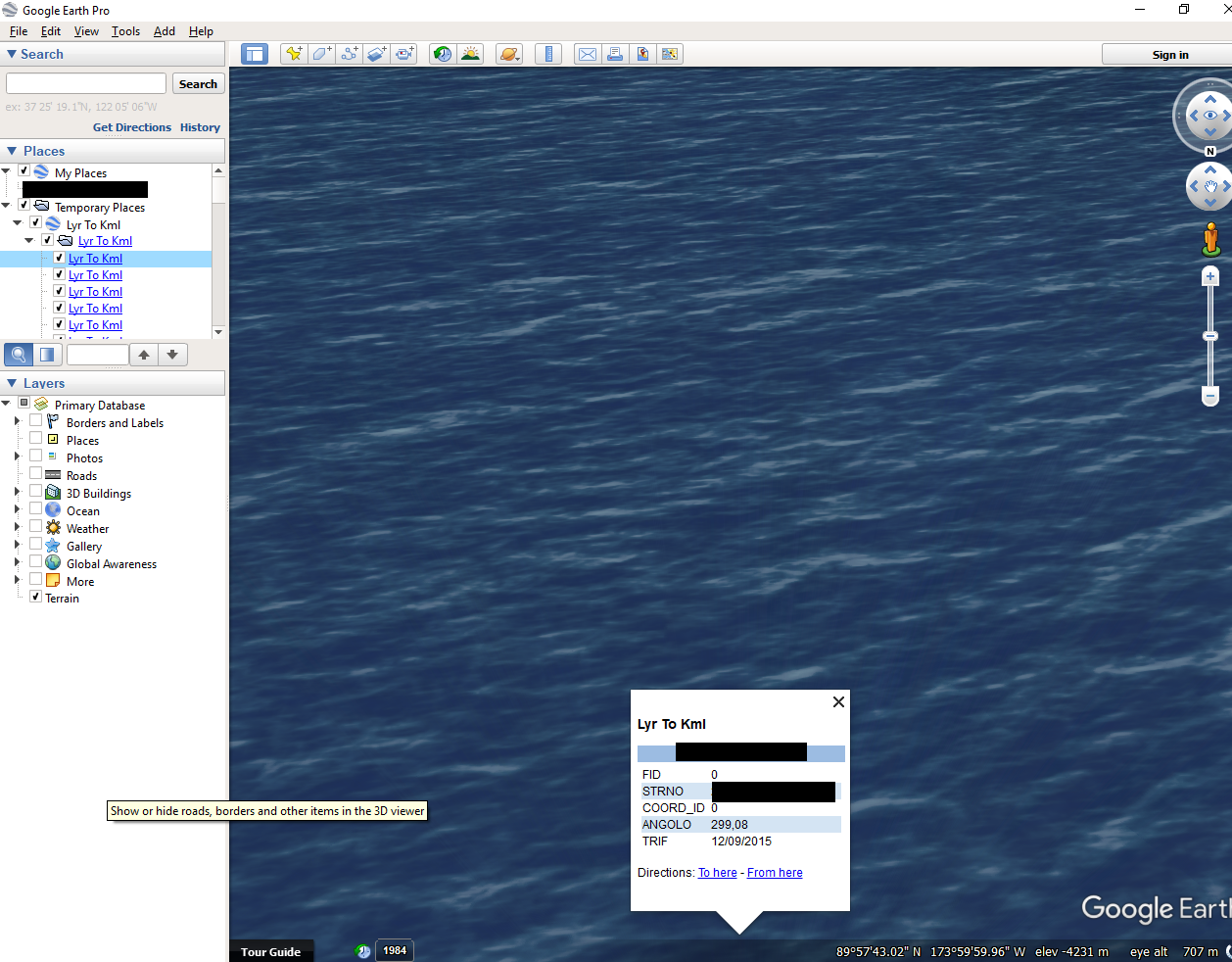Viewport: 1232px width, 962px height.
Task: Expand the Gallery layer node
Action: (17, 545)
